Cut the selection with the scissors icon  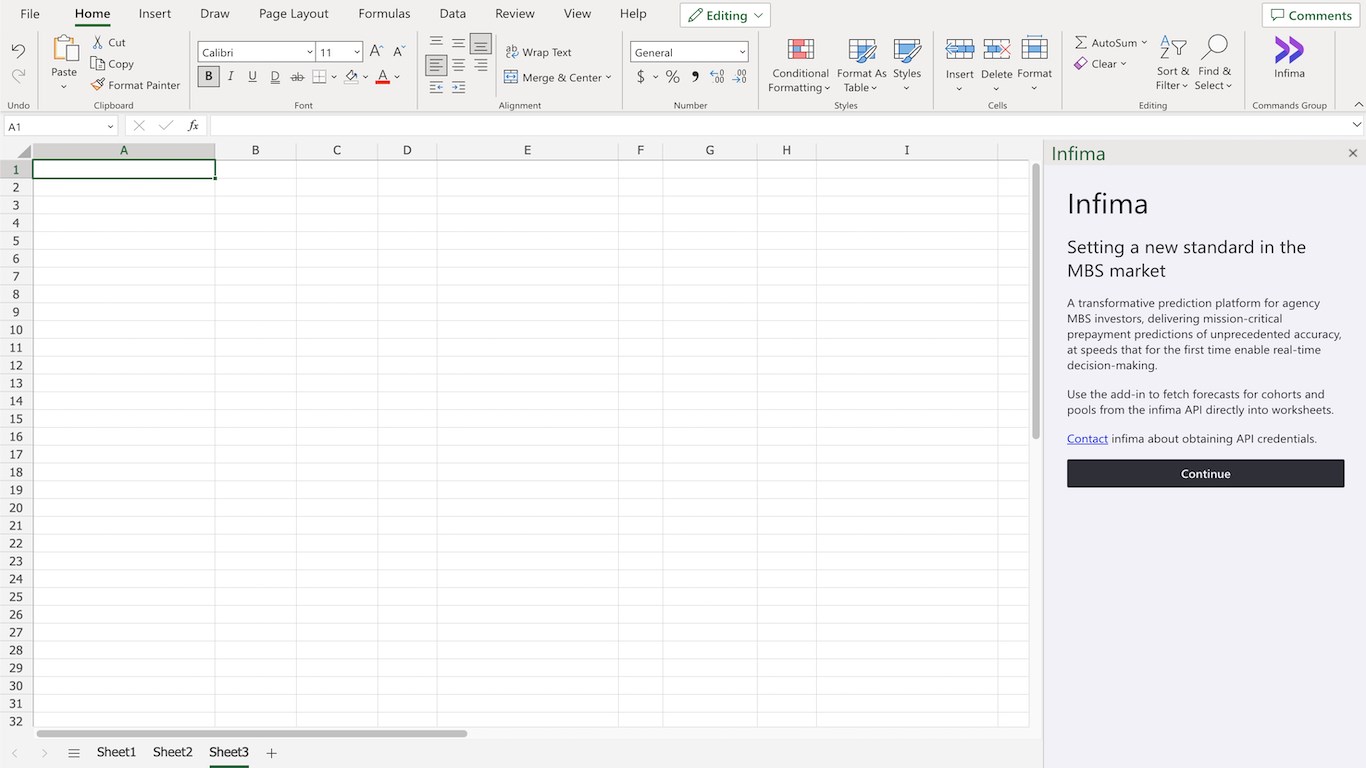[x=98, y=42]
